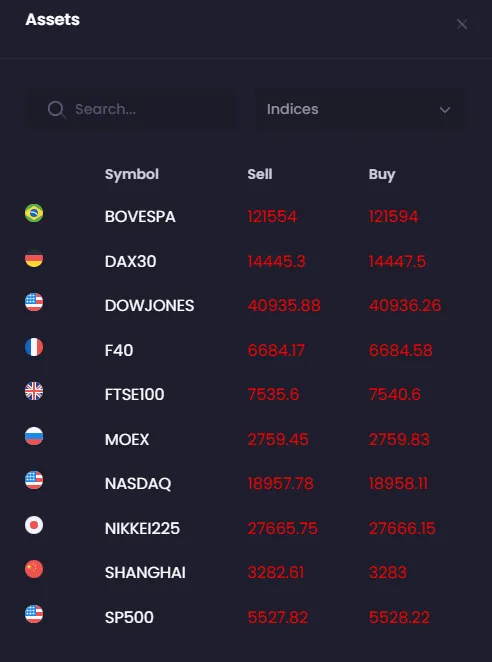Viewport: 492px width, 662px height.
Task: Click the Symbol column header
Action: [x=132, y=174]
